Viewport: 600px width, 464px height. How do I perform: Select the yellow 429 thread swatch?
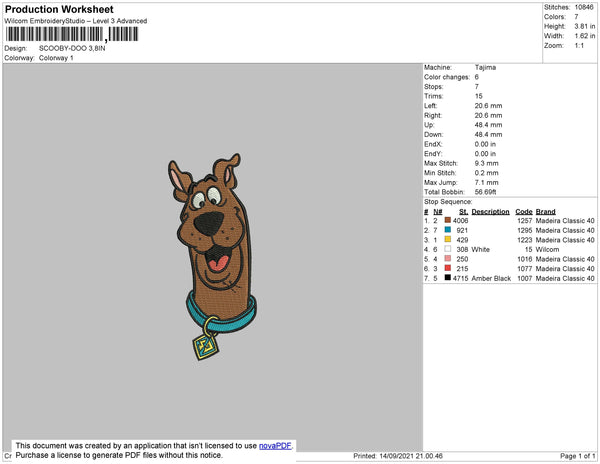[448, 239]
